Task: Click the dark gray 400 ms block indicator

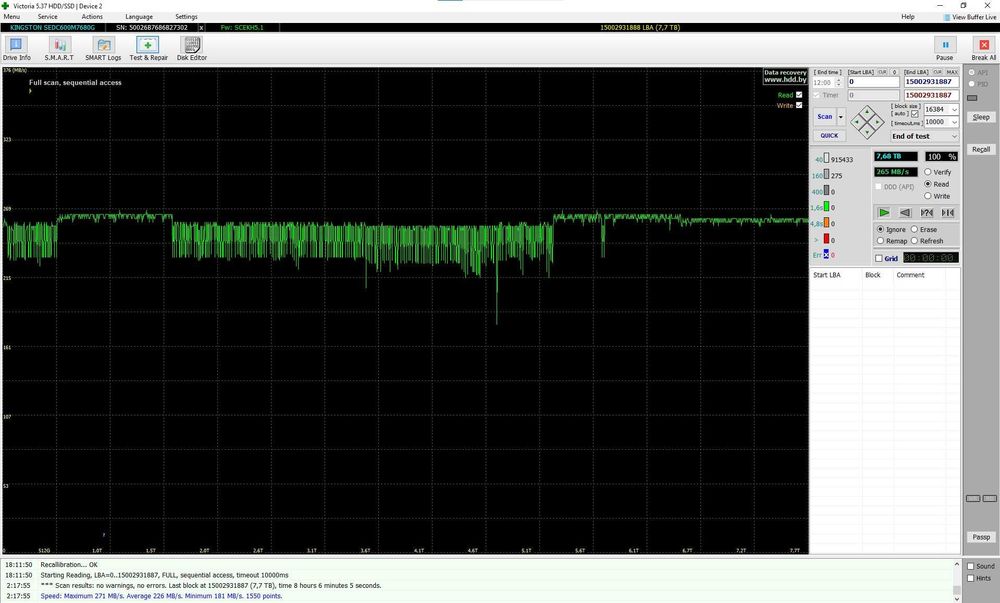Action: pos(827,190)
